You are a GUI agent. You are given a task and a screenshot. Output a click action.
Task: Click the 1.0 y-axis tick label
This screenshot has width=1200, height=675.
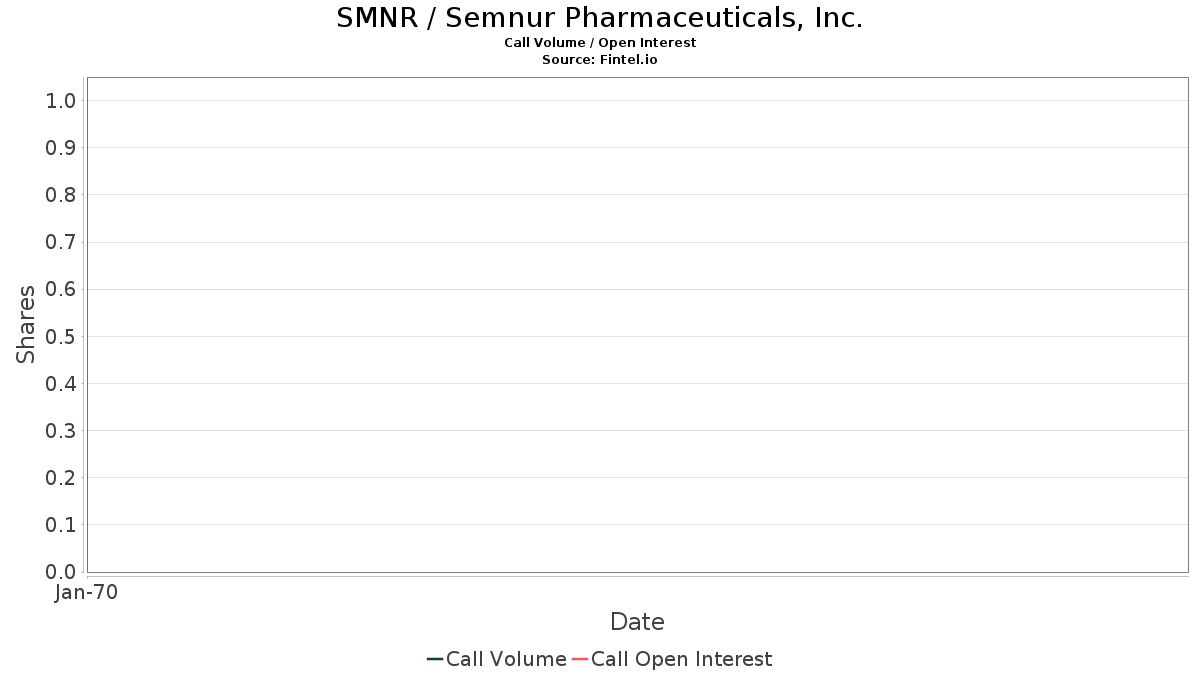point(61,100)
